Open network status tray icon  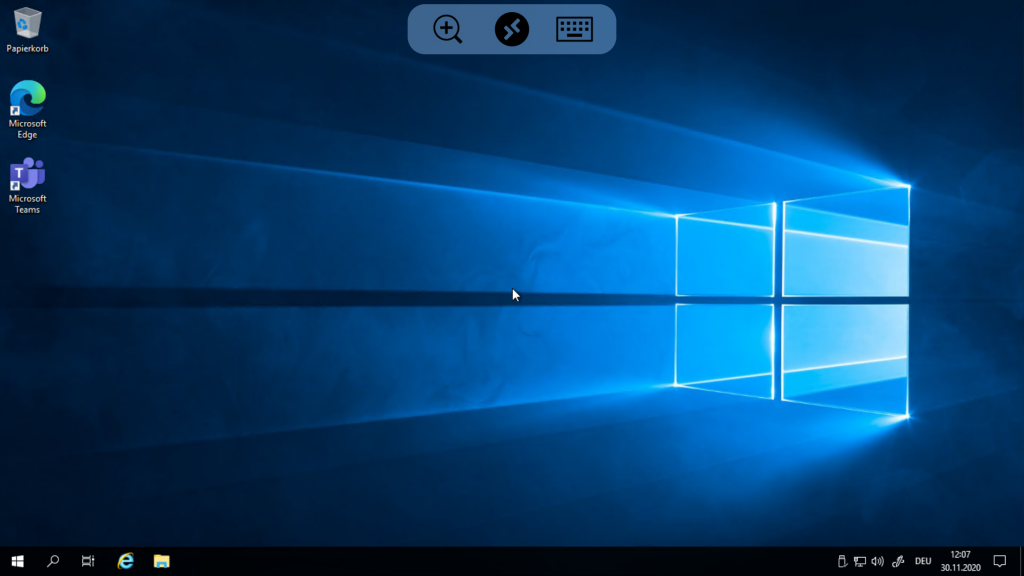point(859,561)
